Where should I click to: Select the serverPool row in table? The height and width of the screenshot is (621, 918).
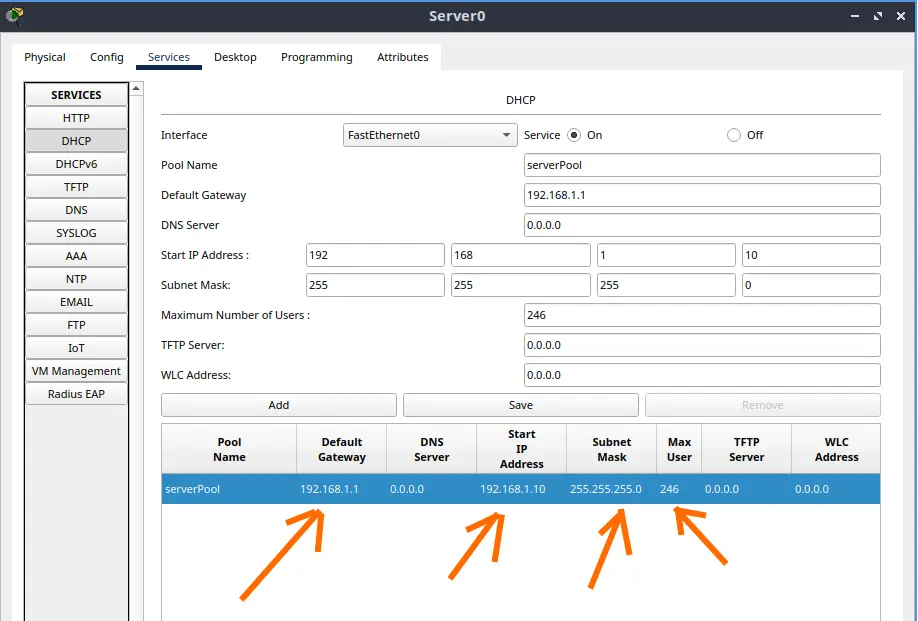pos(520,489)
